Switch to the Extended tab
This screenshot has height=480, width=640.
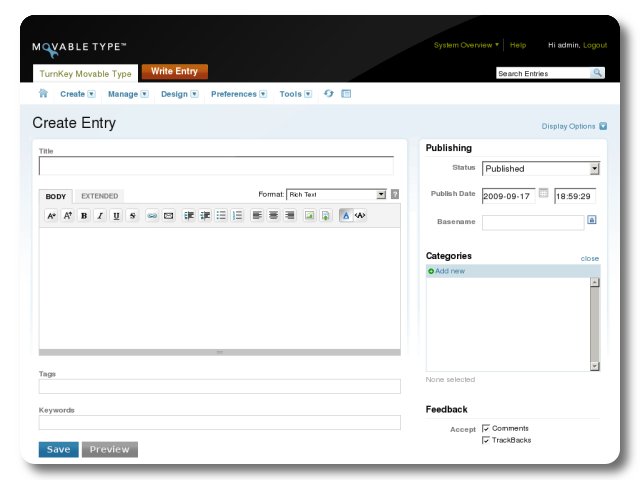[x=99, y=196]
